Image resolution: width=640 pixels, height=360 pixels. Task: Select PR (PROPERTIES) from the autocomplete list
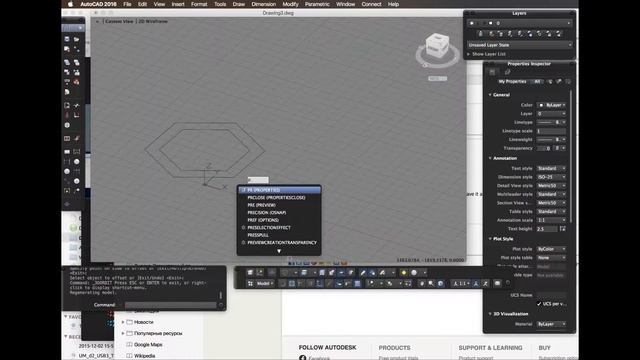click(x=279, y=190)
